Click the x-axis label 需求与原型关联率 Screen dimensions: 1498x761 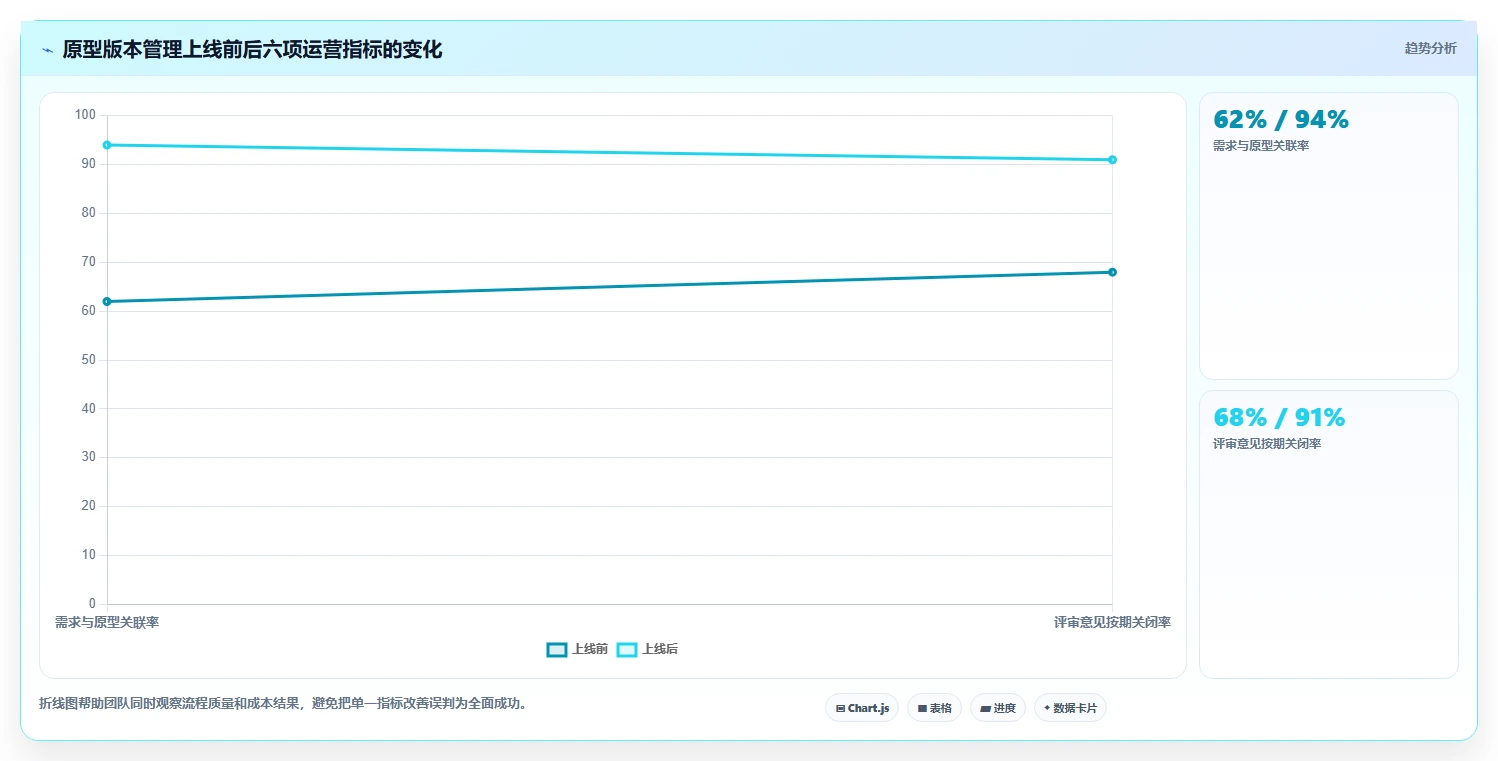click(107, 622)
